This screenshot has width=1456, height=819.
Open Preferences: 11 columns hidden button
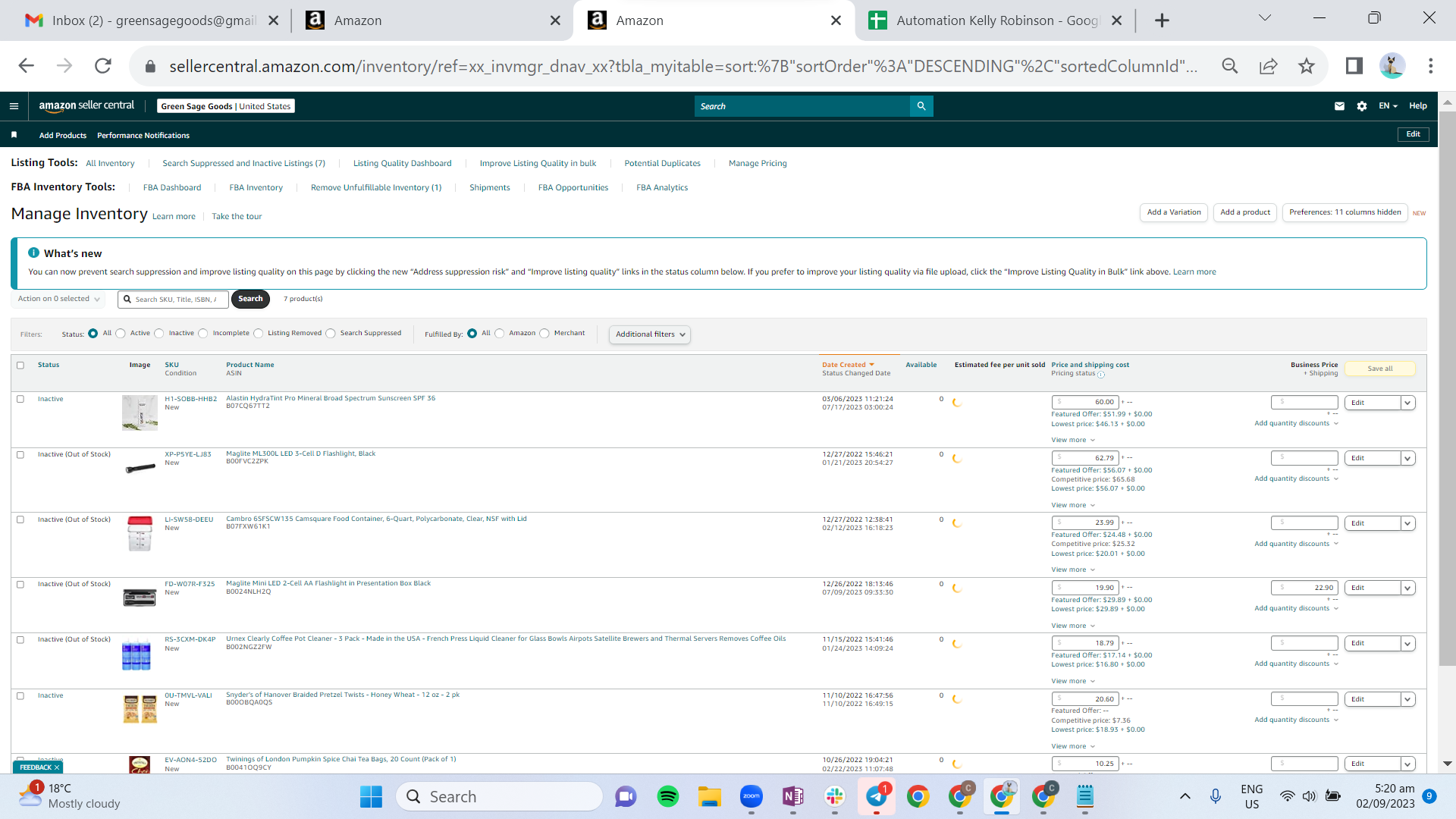(1345, 213)
